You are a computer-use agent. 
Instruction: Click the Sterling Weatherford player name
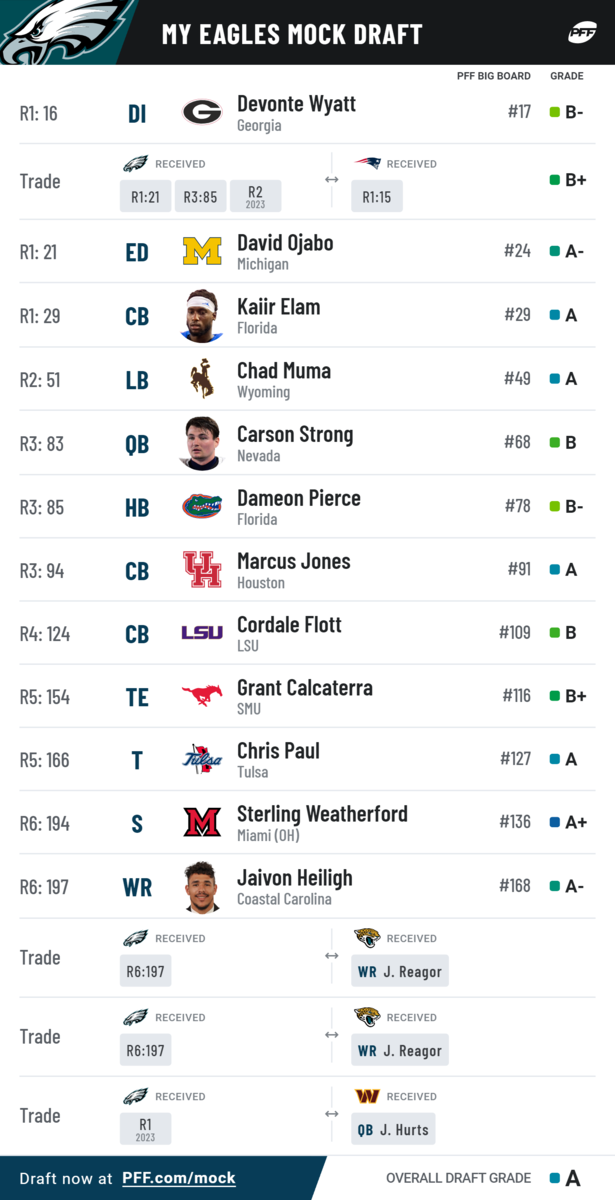click(x=322, y=813)
